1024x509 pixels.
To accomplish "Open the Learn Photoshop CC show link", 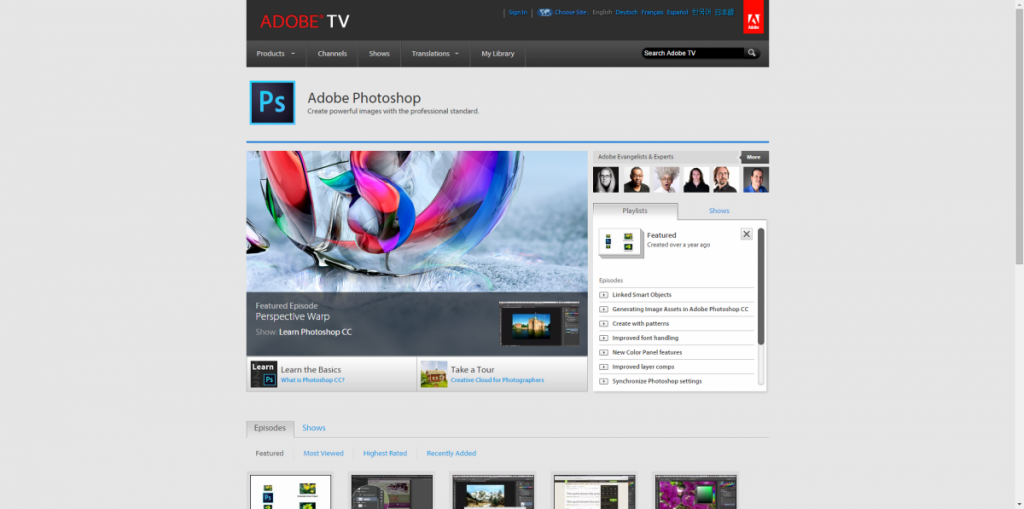I will [315, 332].
